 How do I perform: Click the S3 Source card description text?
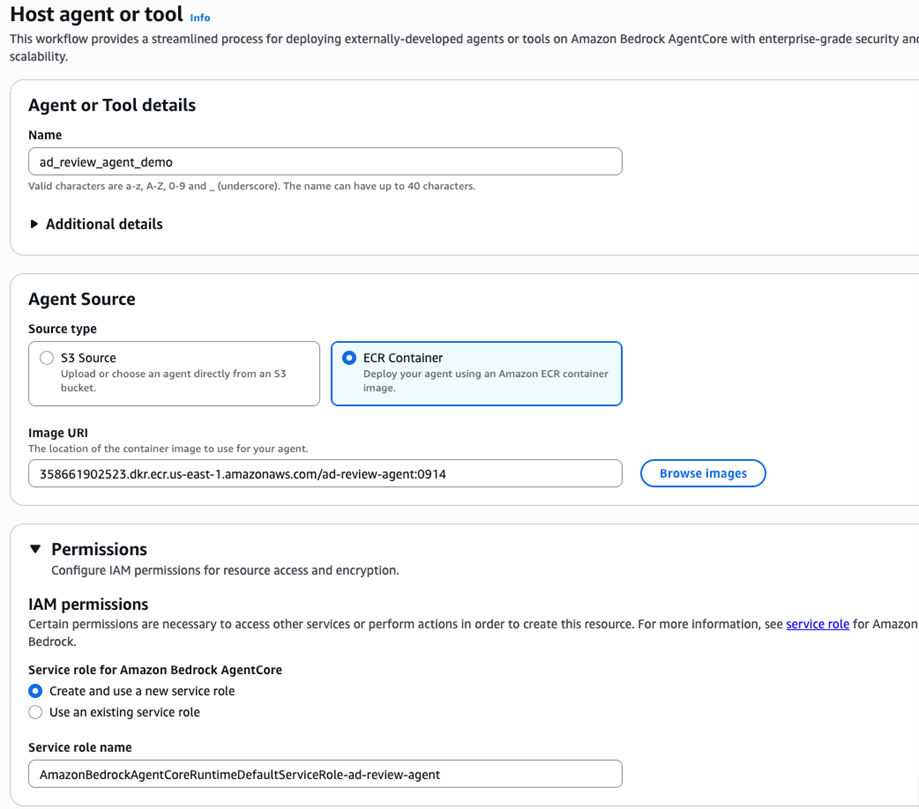pyautogui.click(x=174, y=380)
